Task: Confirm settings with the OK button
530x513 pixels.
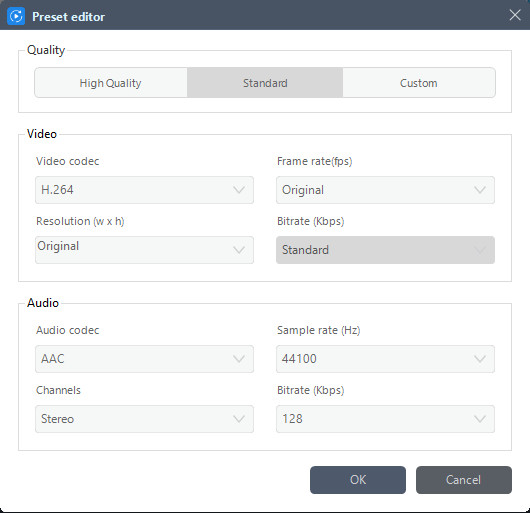Action: tap(358, 480)
